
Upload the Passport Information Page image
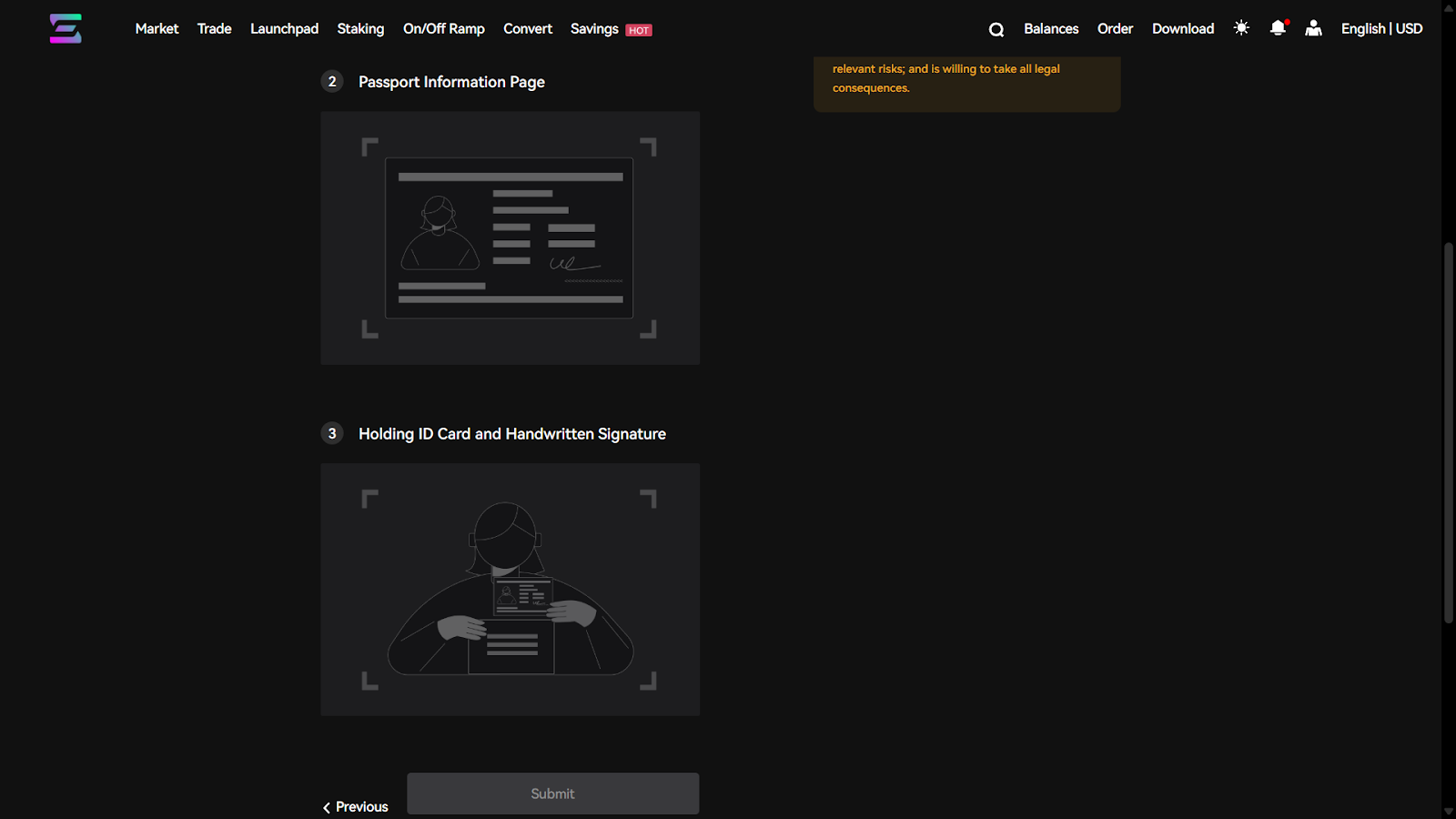pos(510,238)
